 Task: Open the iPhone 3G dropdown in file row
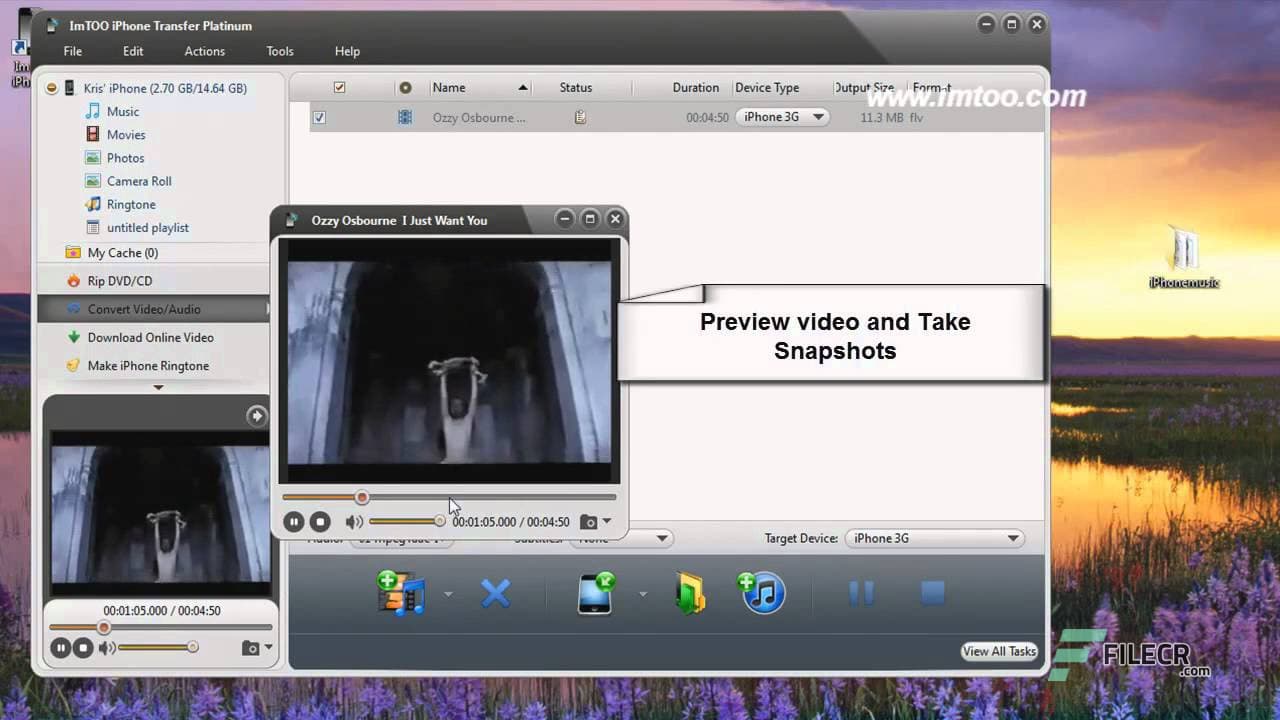coord(818,117)
